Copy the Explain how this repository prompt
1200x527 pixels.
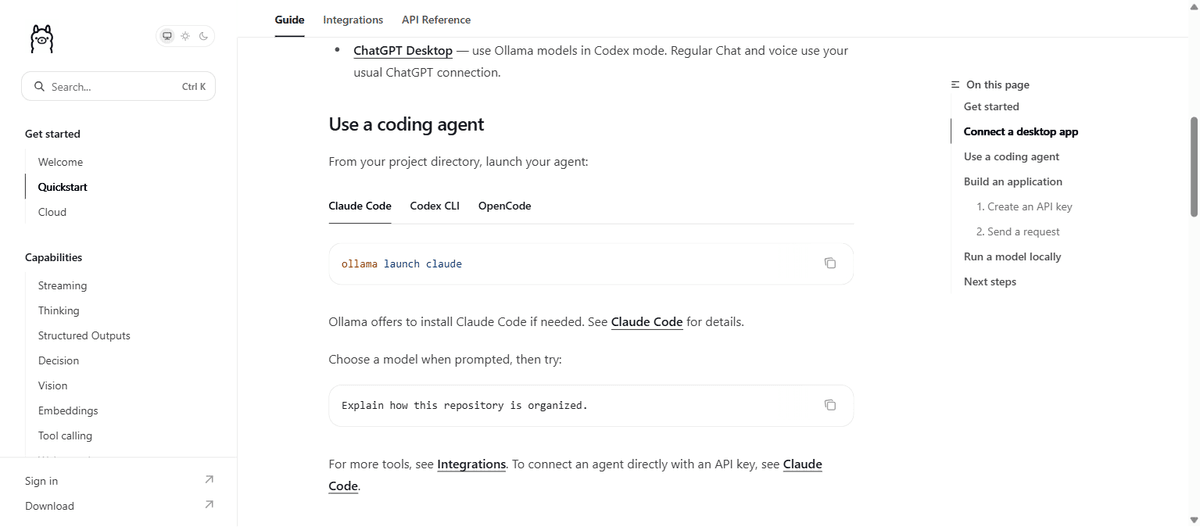pos(830,405)
